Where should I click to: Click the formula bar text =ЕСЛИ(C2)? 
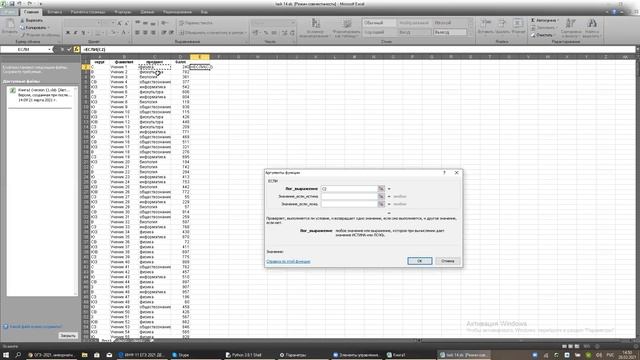[94, 49]
